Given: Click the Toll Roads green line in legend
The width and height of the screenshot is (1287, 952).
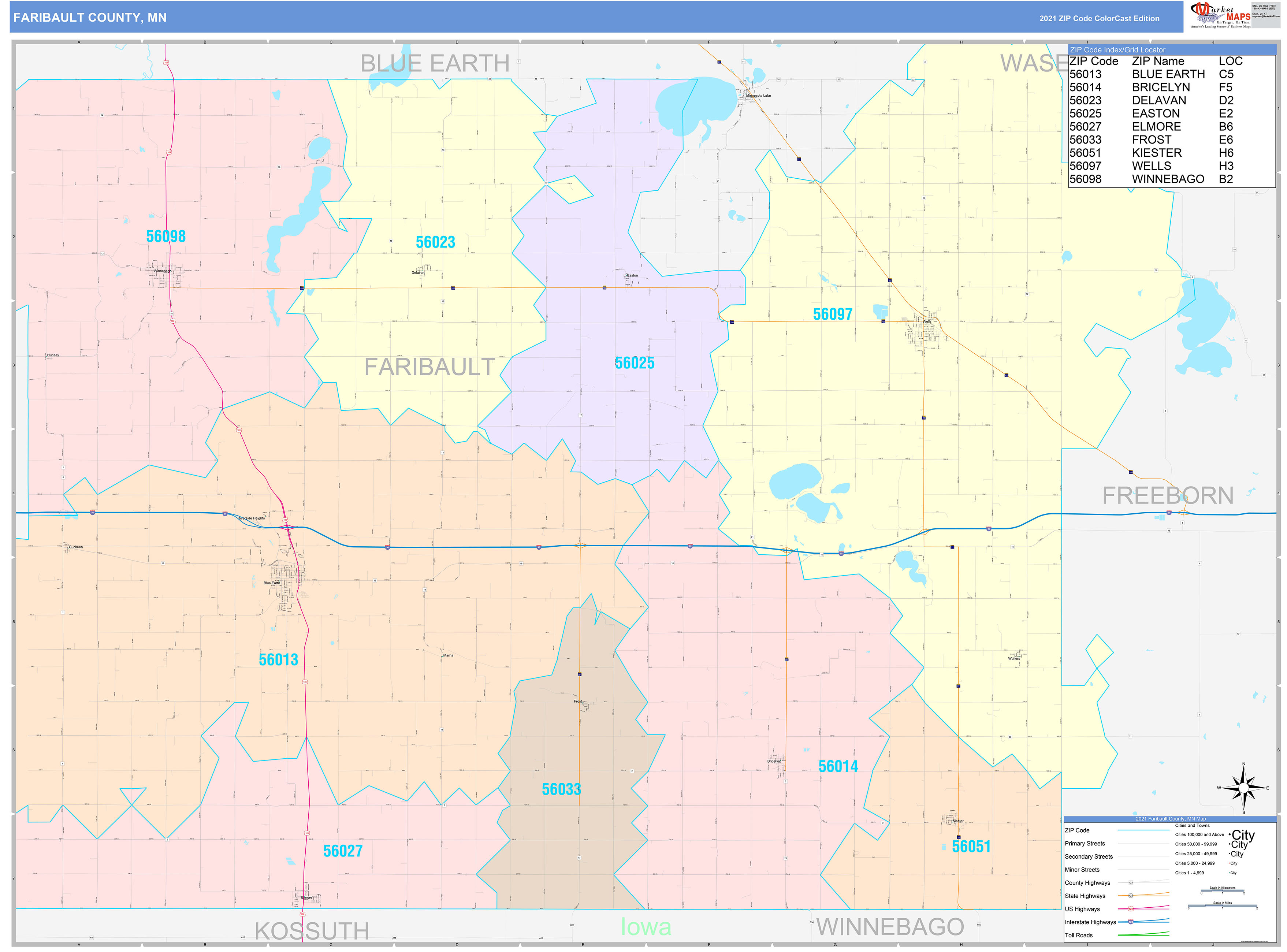Looking at the screenshot, I should point(1144,935).
